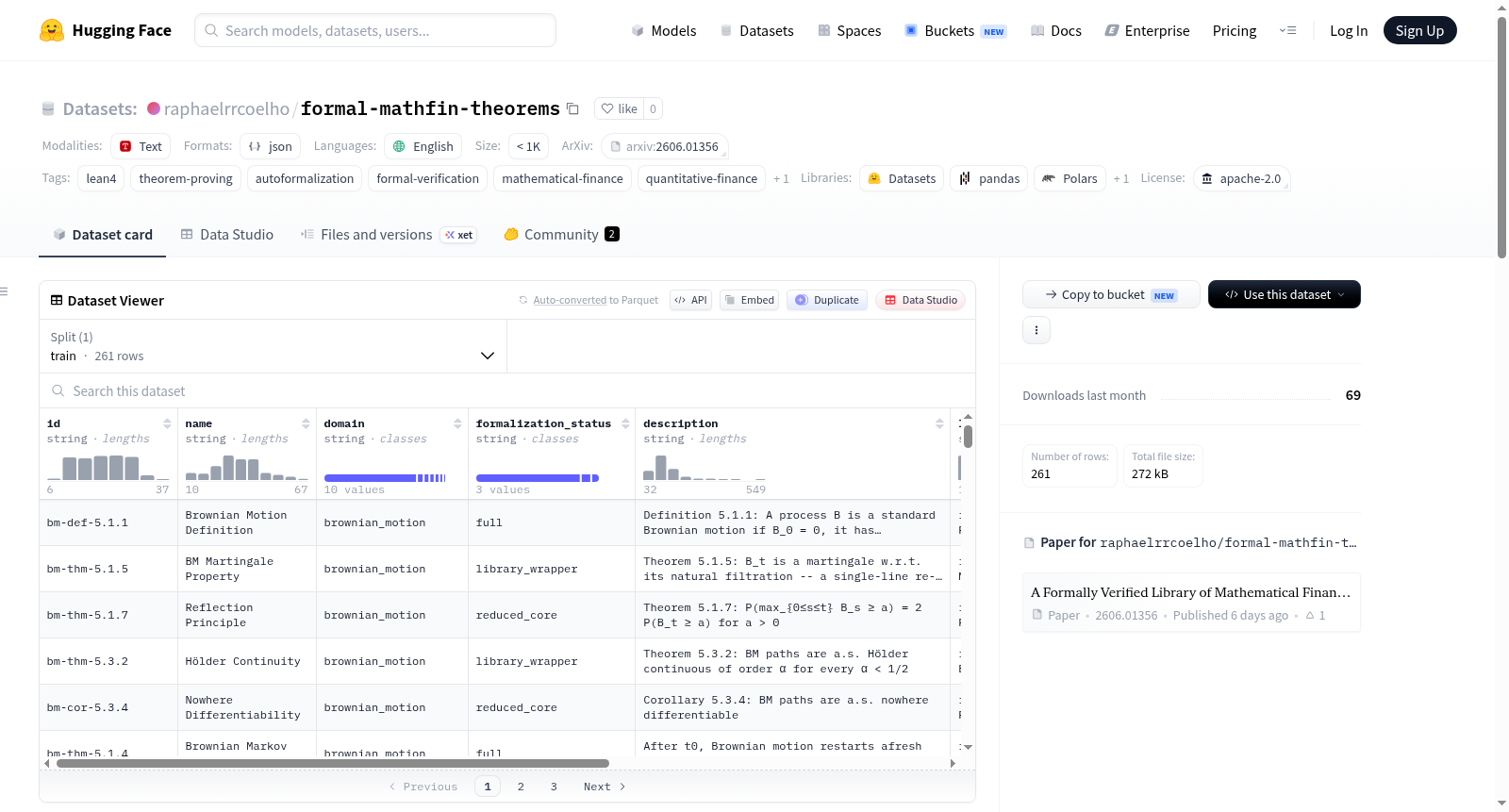The height and width of the screenshot is (812, 1509).
Task: Go to Datasets in the navbar
Action: click(x=756, y=30)
